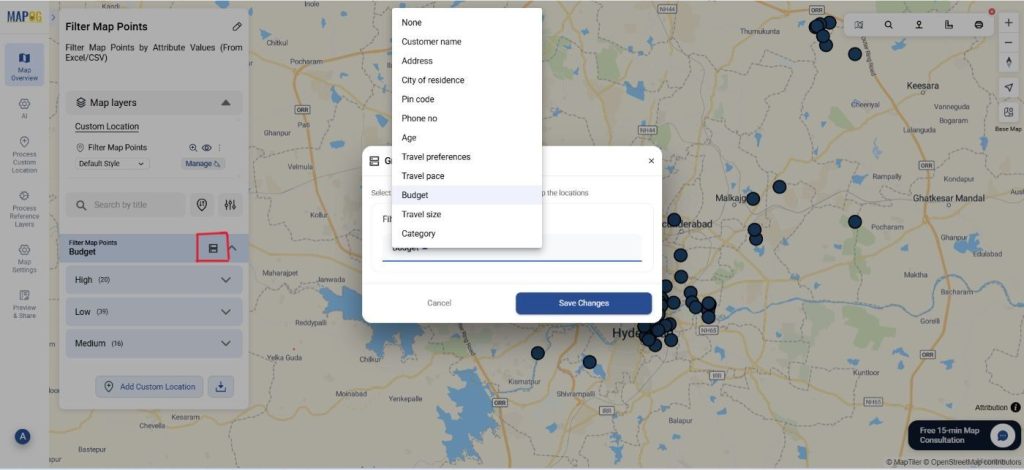Screen dimensions: 1024x470
Task: Zoom in on the map
Action: (x=1008, y=23)
